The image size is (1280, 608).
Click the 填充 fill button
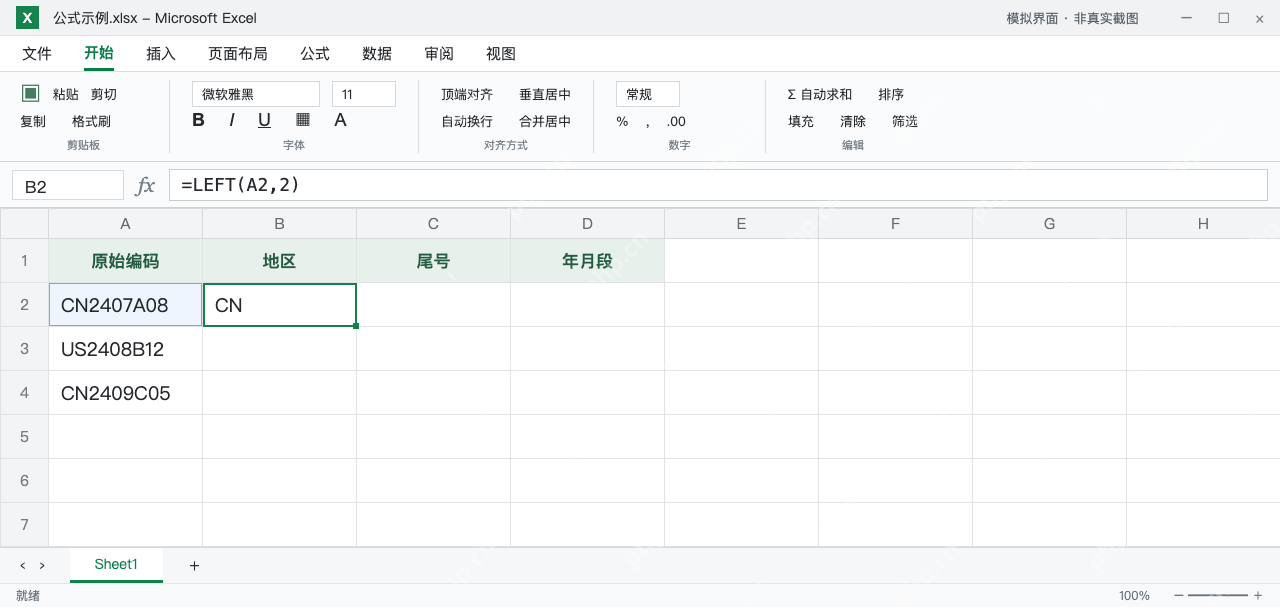point(801,121)
